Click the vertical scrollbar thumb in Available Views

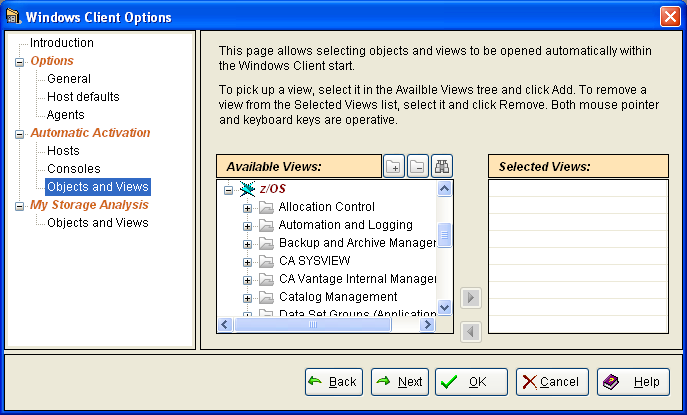point(444,235)
